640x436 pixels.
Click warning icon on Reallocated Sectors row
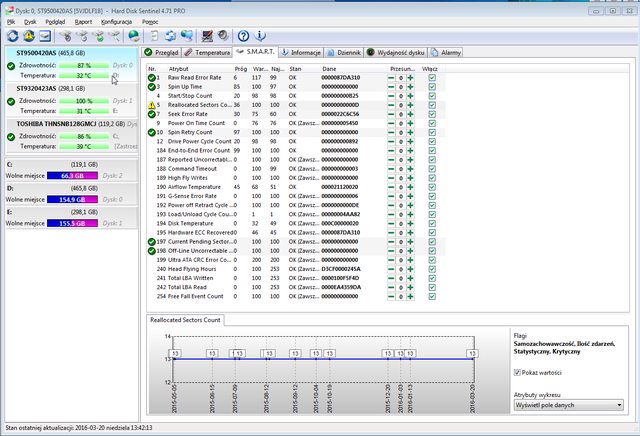click(151, 105)
